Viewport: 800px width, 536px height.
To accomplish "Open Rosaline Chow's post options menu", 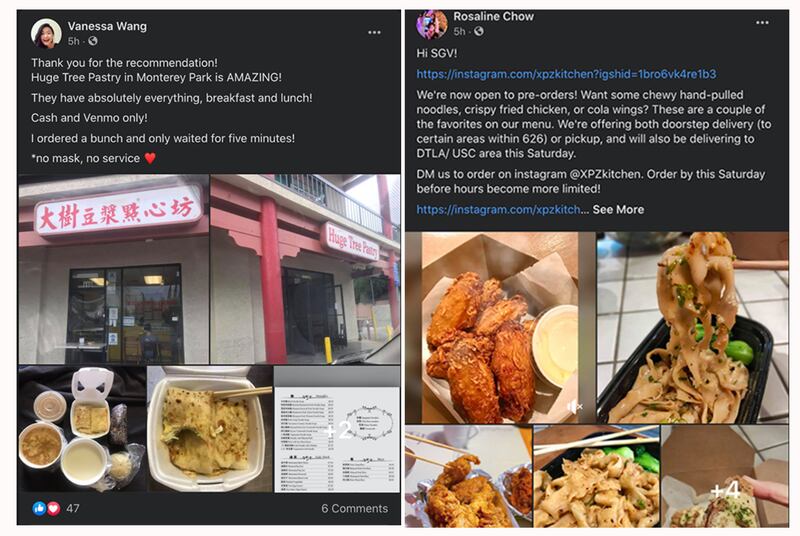I will pos(762,22).
